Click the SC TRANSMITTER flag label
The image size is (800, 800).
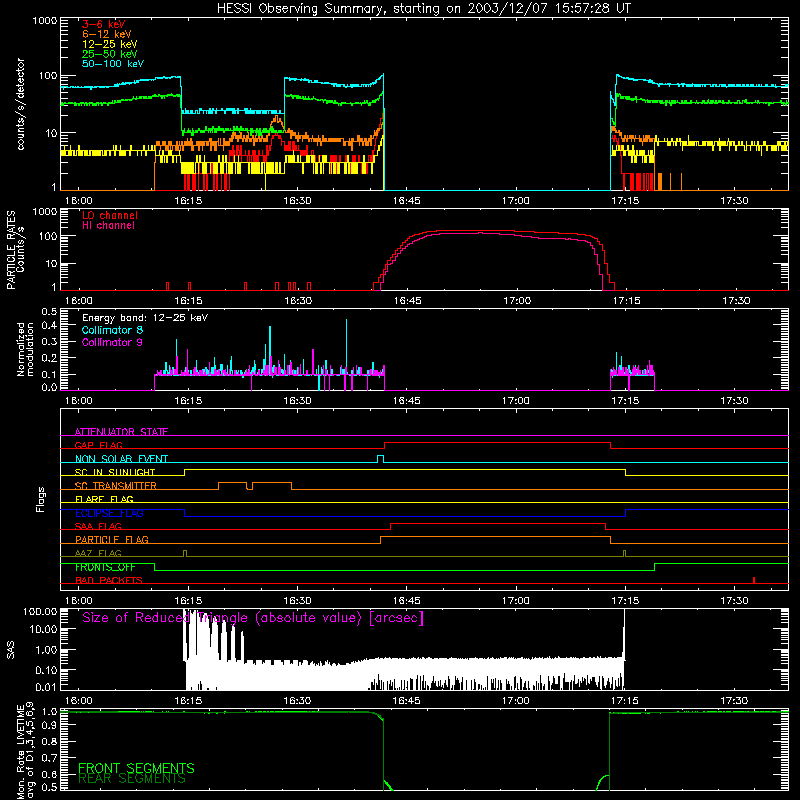pyautogui.click(x=116, y=486)
